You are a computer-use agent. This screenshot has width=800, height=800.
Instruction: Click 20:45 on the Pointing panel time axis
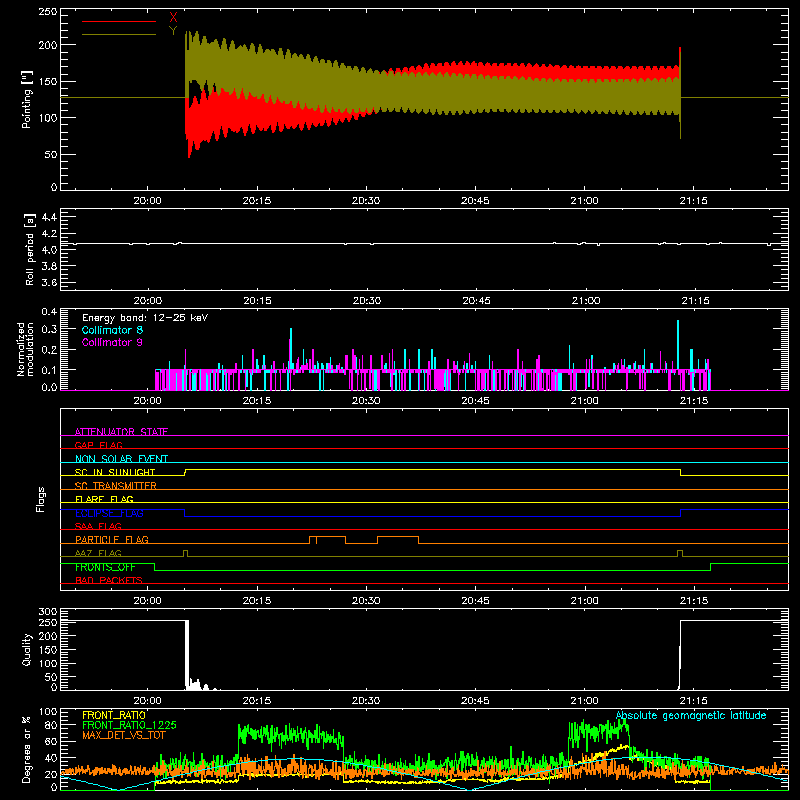pos(475,201)
